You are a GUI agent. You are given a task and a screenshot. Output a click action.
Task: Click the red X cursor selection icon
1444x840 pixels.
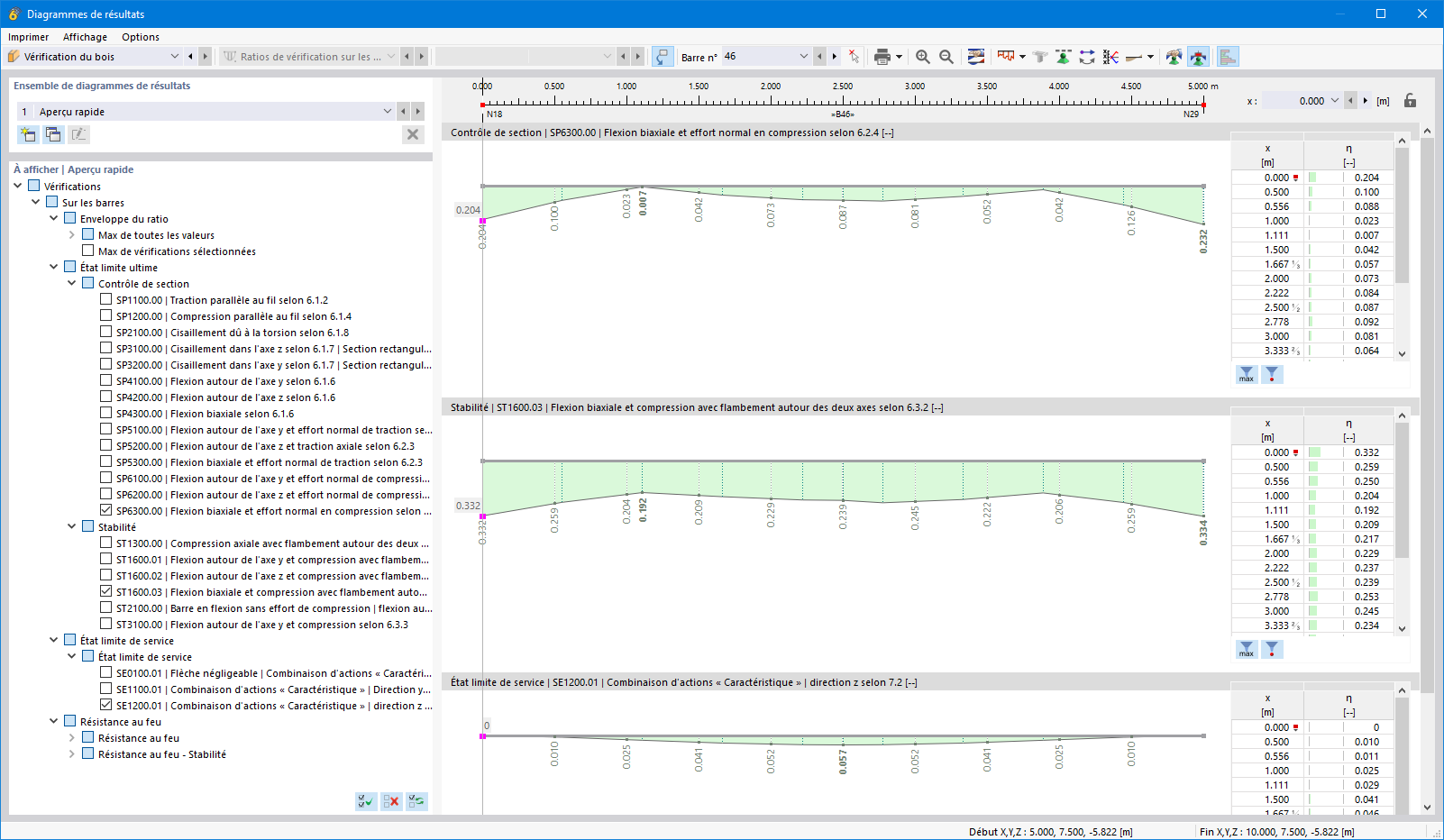tap(854, 57)
